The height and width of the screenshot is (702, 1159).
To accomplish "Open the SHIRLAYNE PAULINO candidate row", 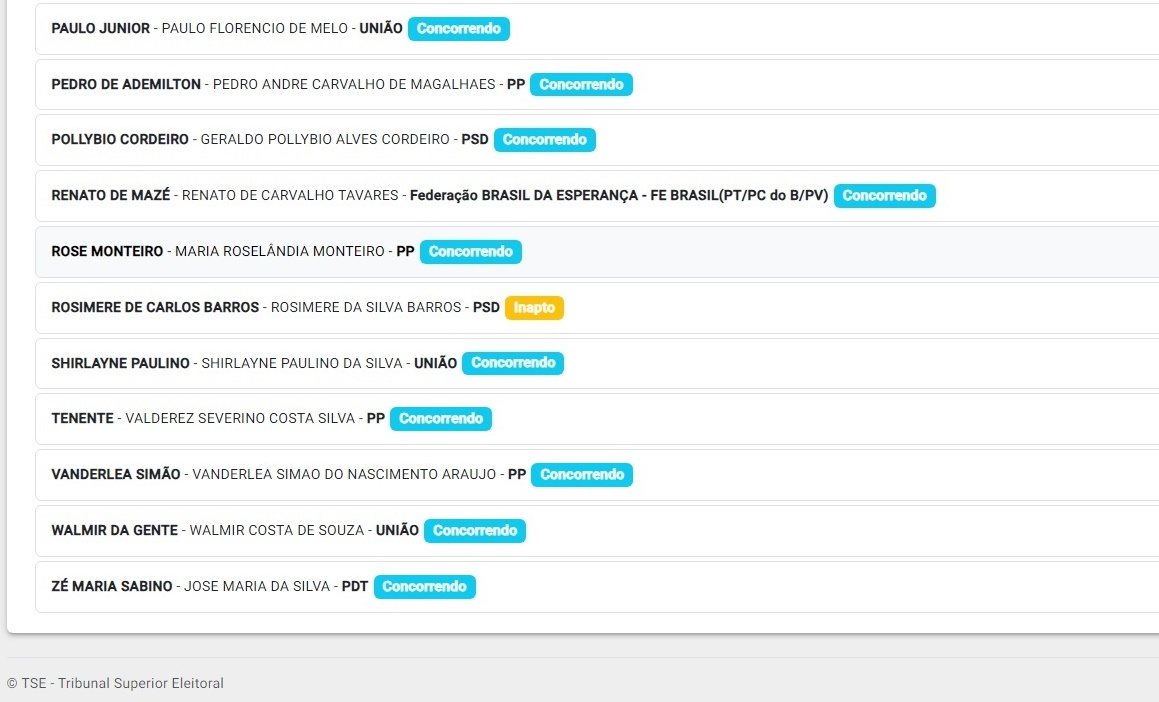I will (597, 363).
